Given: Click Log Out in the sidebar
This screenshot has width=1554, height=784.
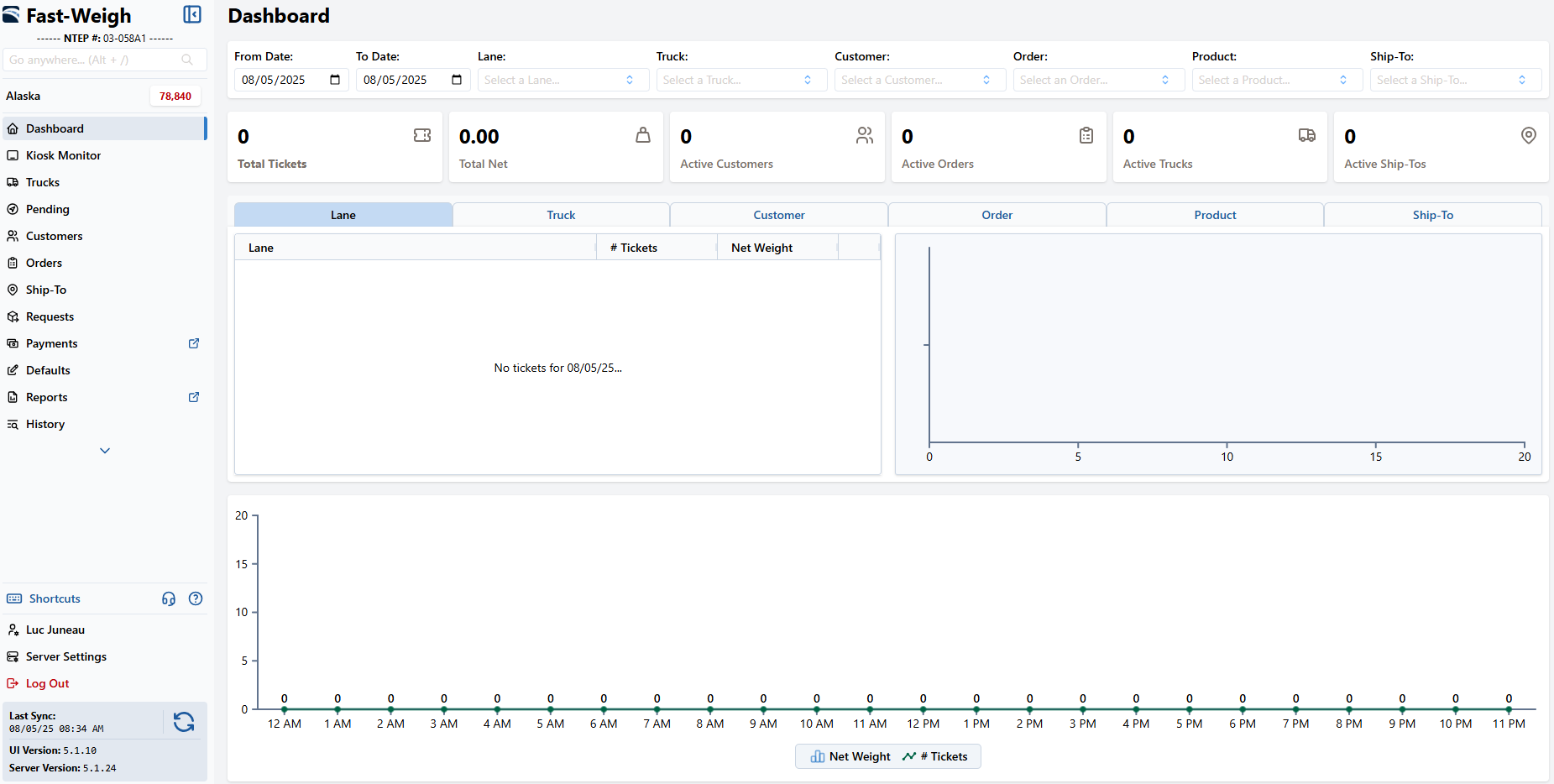Looking at the screenshot, I should [47, 683].
